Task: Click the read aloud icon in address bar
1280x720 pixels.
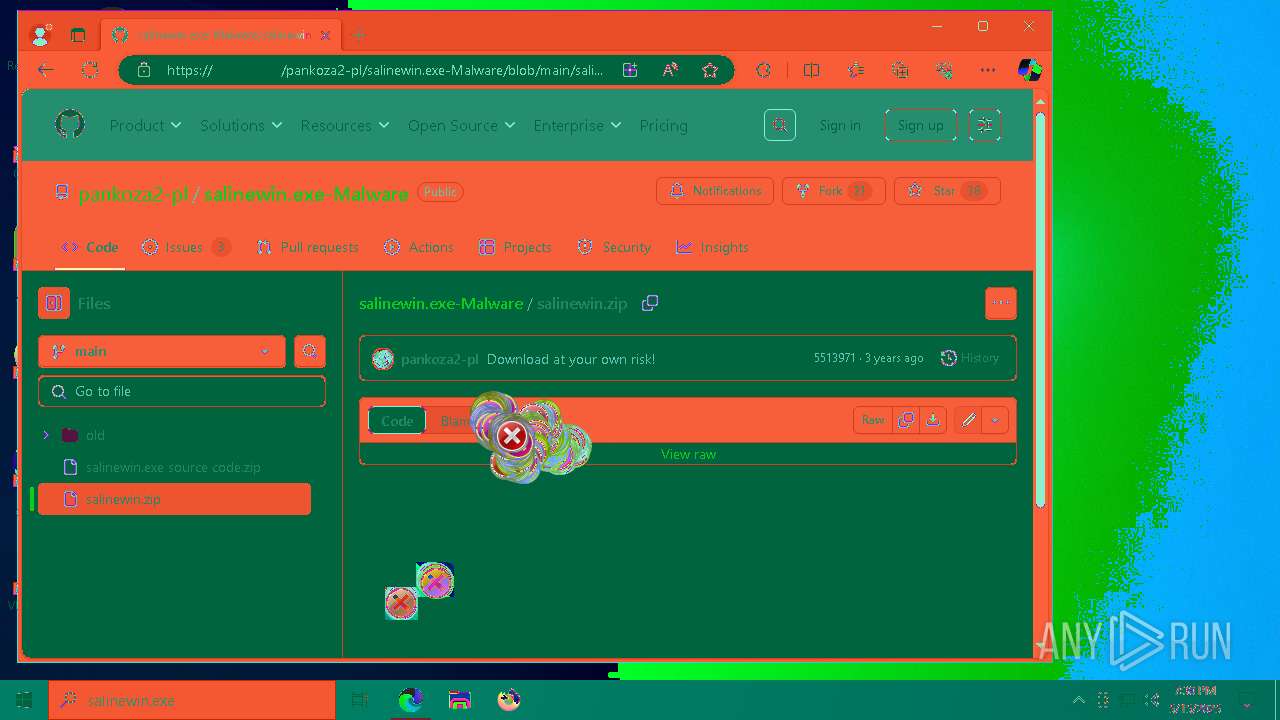Action: tap(670, 70)
